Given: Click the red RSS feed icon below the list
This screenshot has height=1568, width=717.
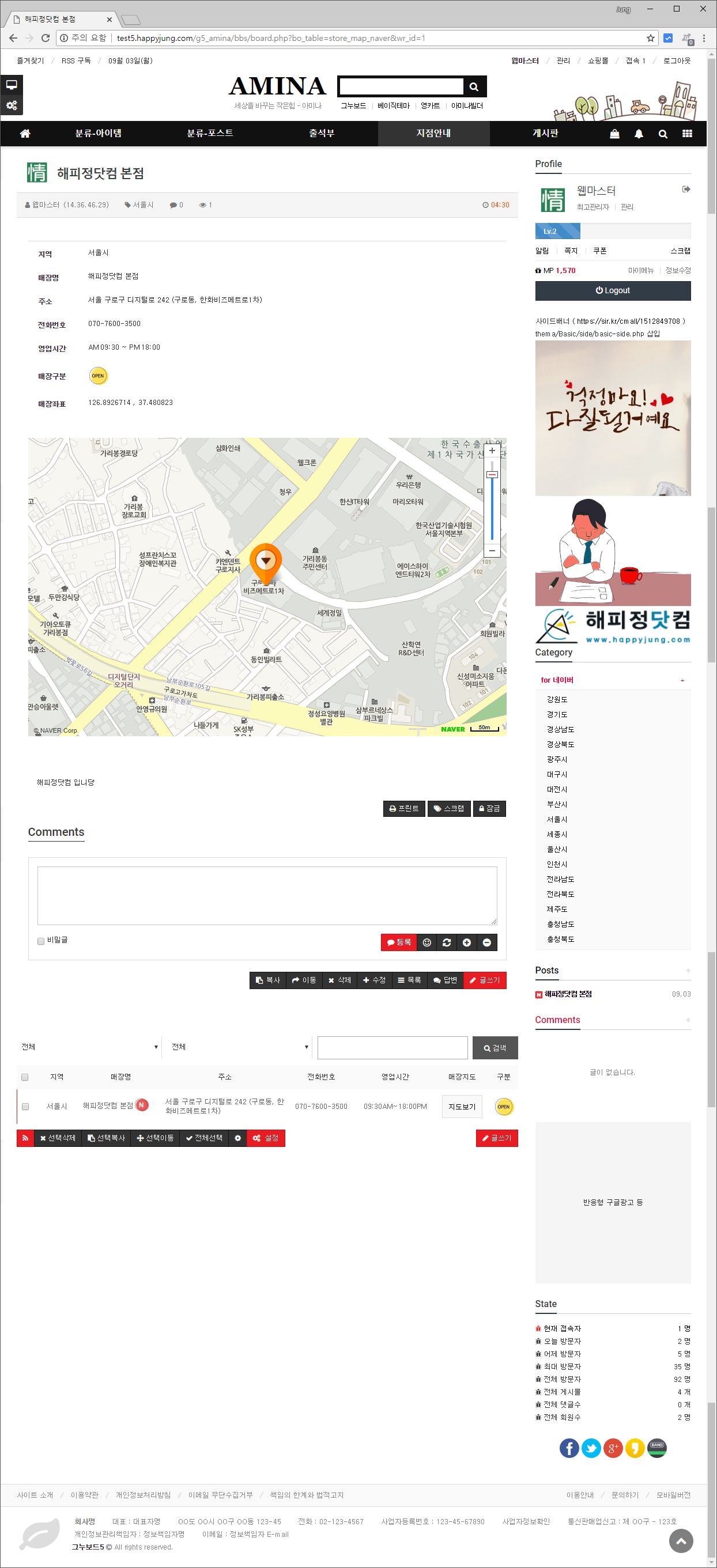Looking at the screenshot, I should 25,1138.
